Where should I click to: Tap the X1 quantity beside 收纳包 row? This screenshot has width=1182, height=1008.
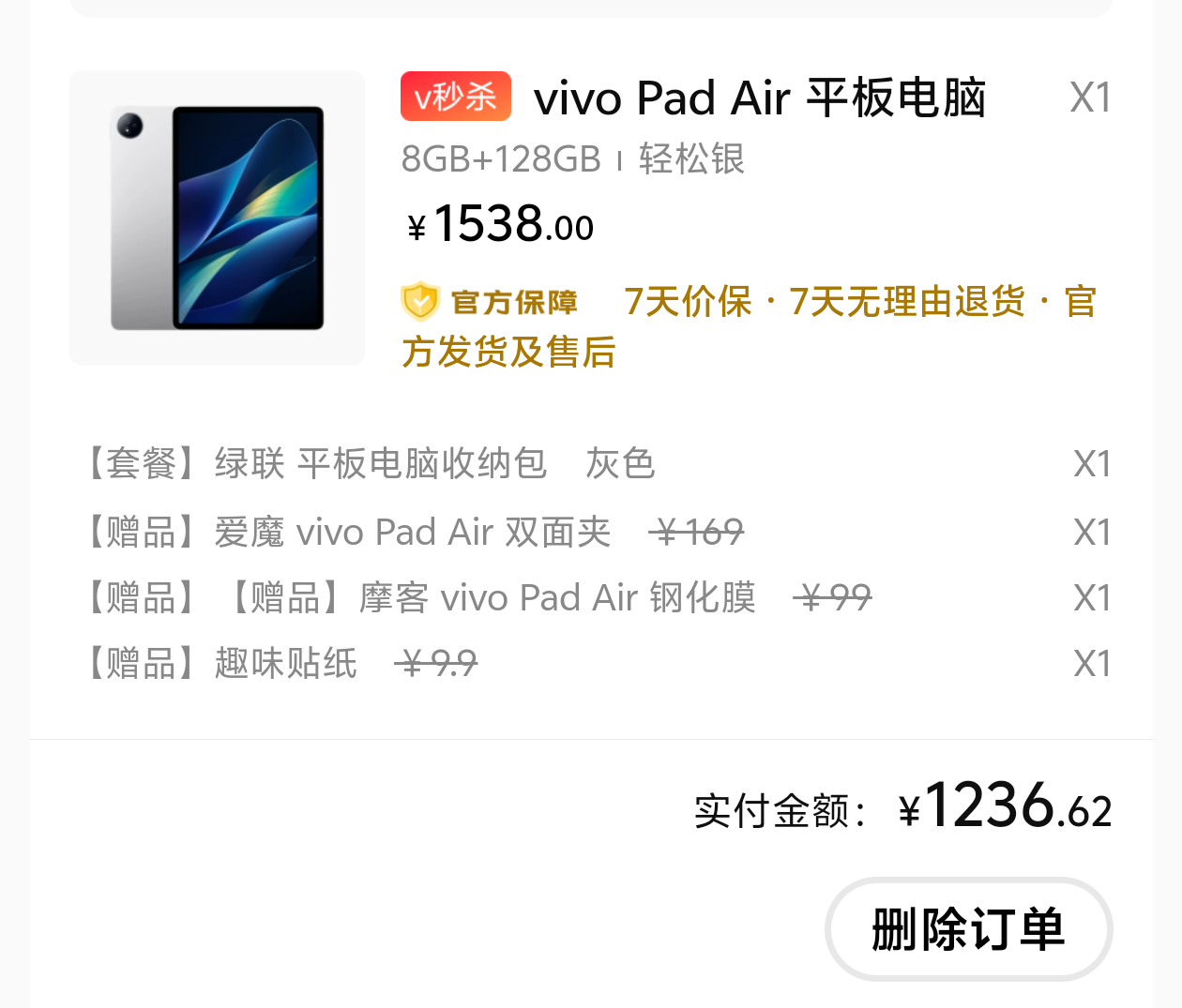[1092, 464]
